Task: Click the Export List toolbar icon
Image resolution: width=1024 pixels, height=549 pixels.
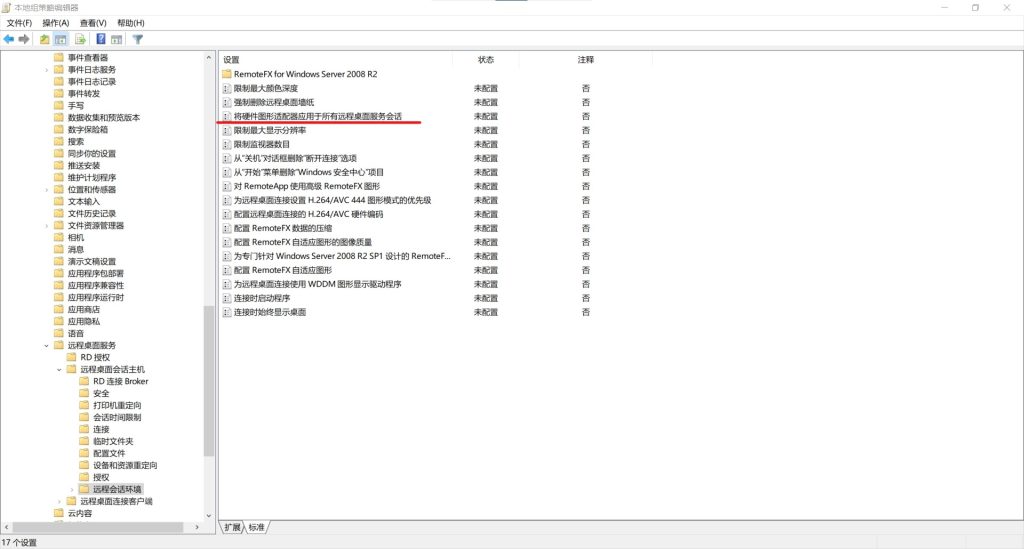Action: (x=80, y=39)
